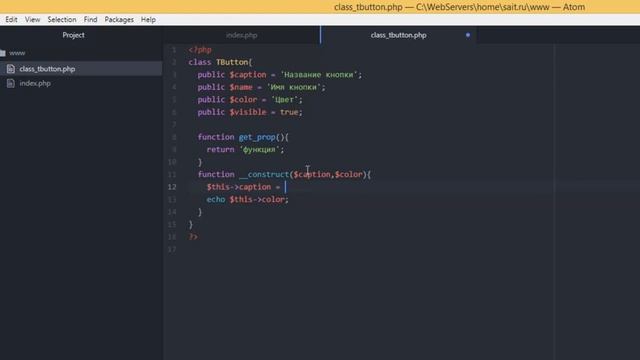Click the Project panel header

coord(73,35)
